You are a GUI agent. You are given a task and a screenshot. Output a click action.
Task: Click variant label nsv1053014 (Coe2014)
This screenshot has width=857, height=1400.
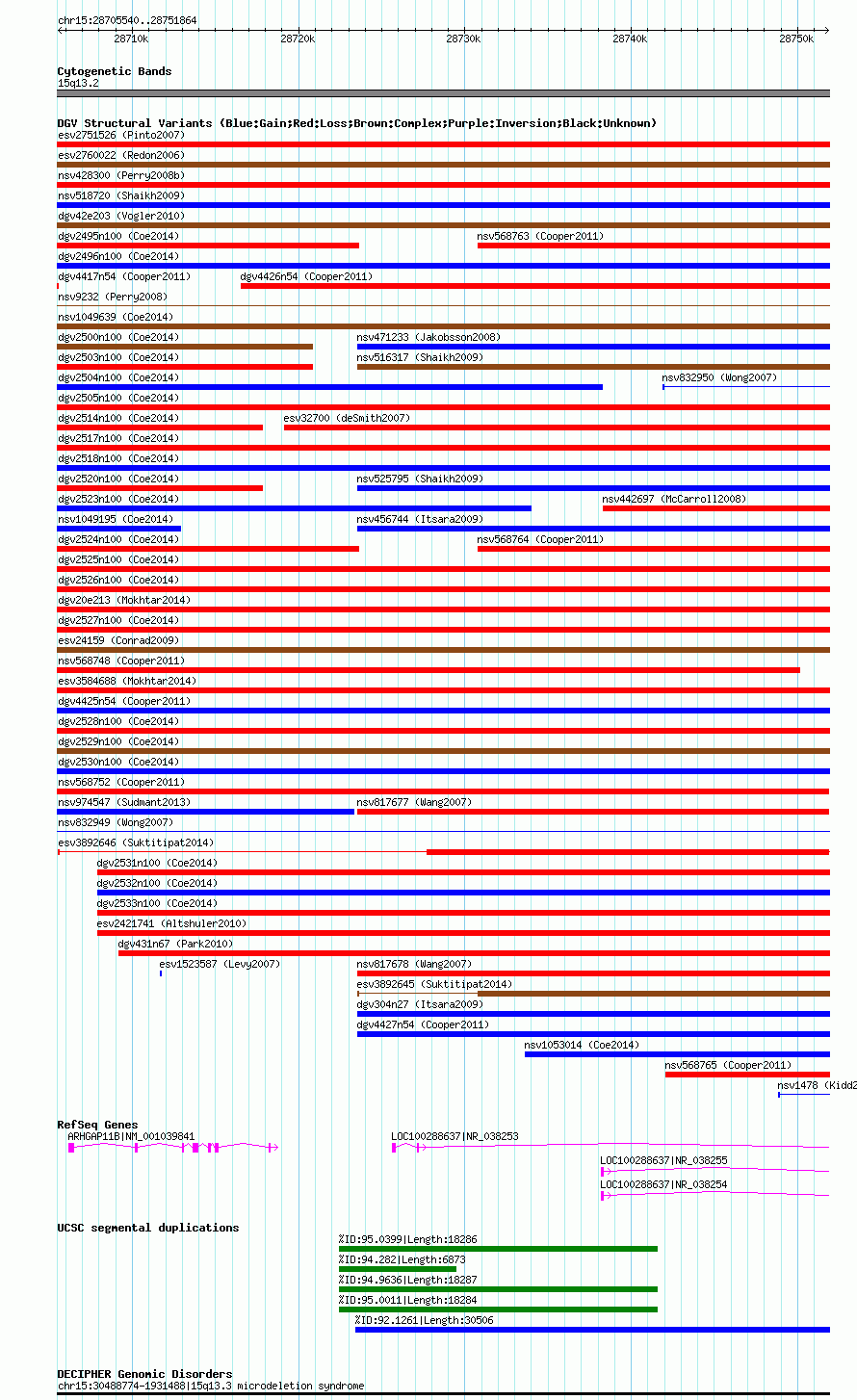point(582,1045)
